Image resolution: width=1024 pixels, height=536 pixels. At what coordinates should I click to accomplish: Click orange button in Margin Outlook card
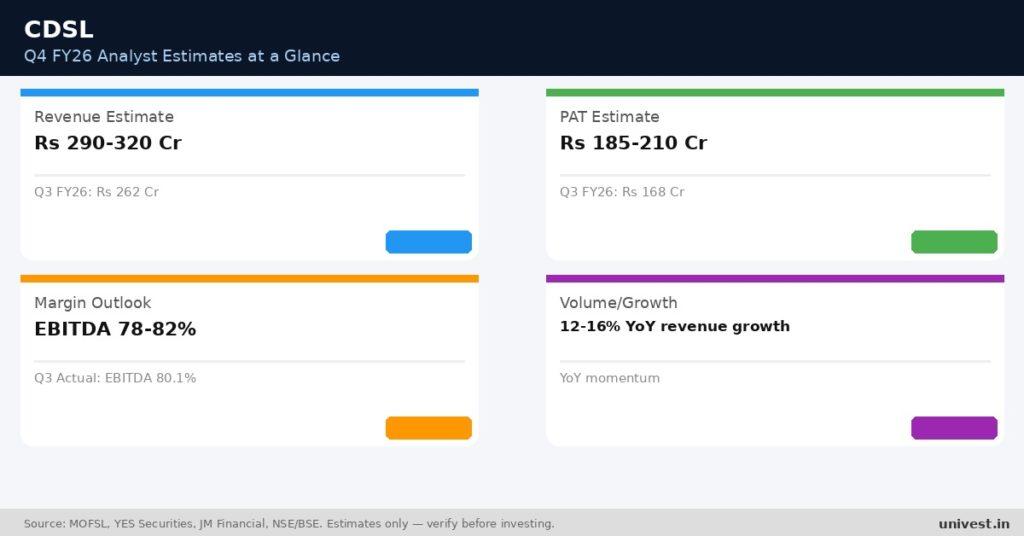428,428
